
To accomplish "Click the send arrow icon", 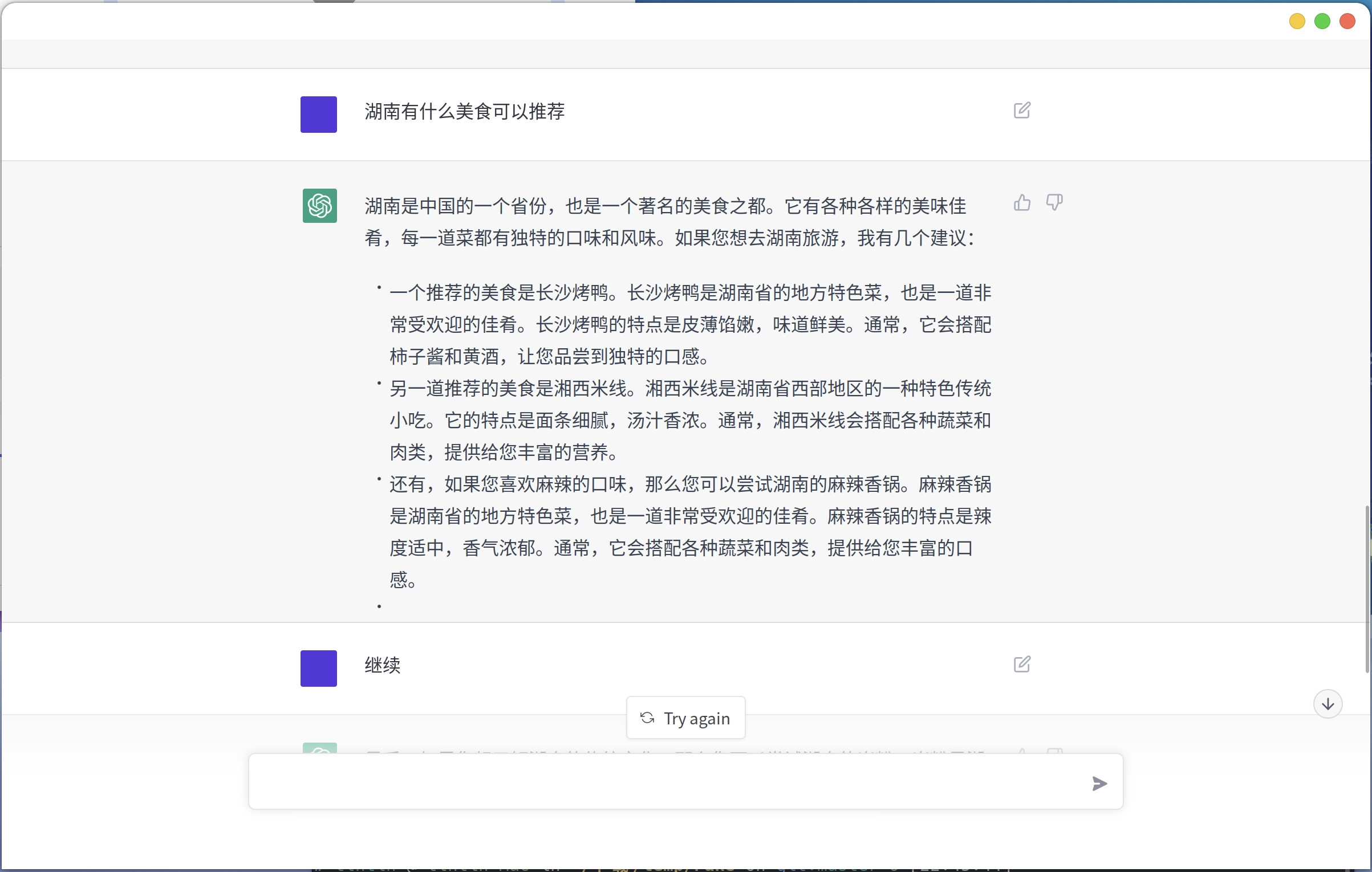I will (x=1099, y=784).
